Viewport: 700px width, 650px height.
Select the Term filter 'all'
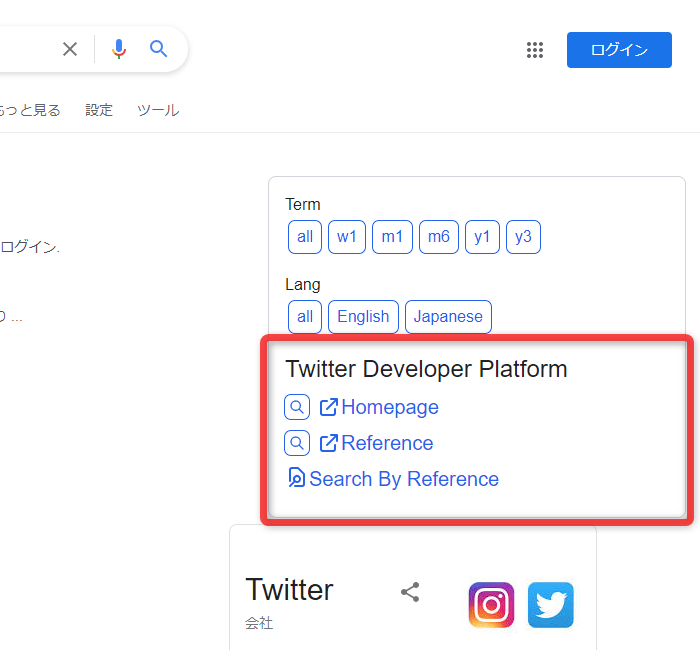[x=305, y=237]
